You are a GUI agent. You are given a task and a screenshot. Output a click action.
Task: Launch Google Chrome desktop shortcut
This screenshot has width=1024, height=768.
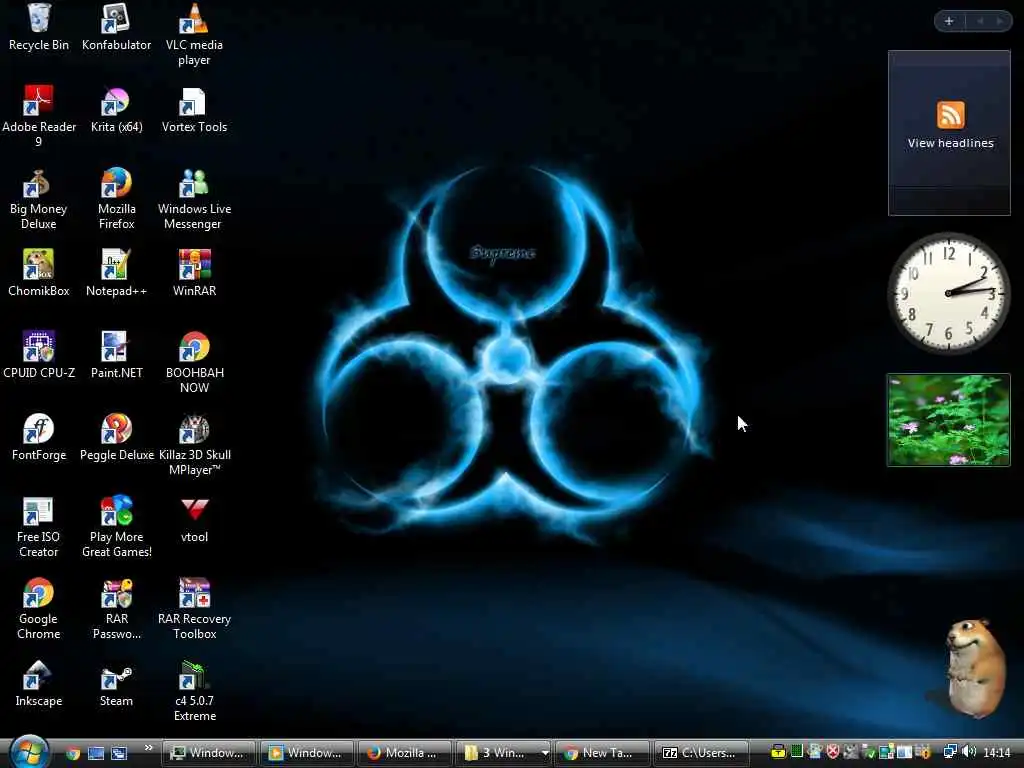(39, 609)
